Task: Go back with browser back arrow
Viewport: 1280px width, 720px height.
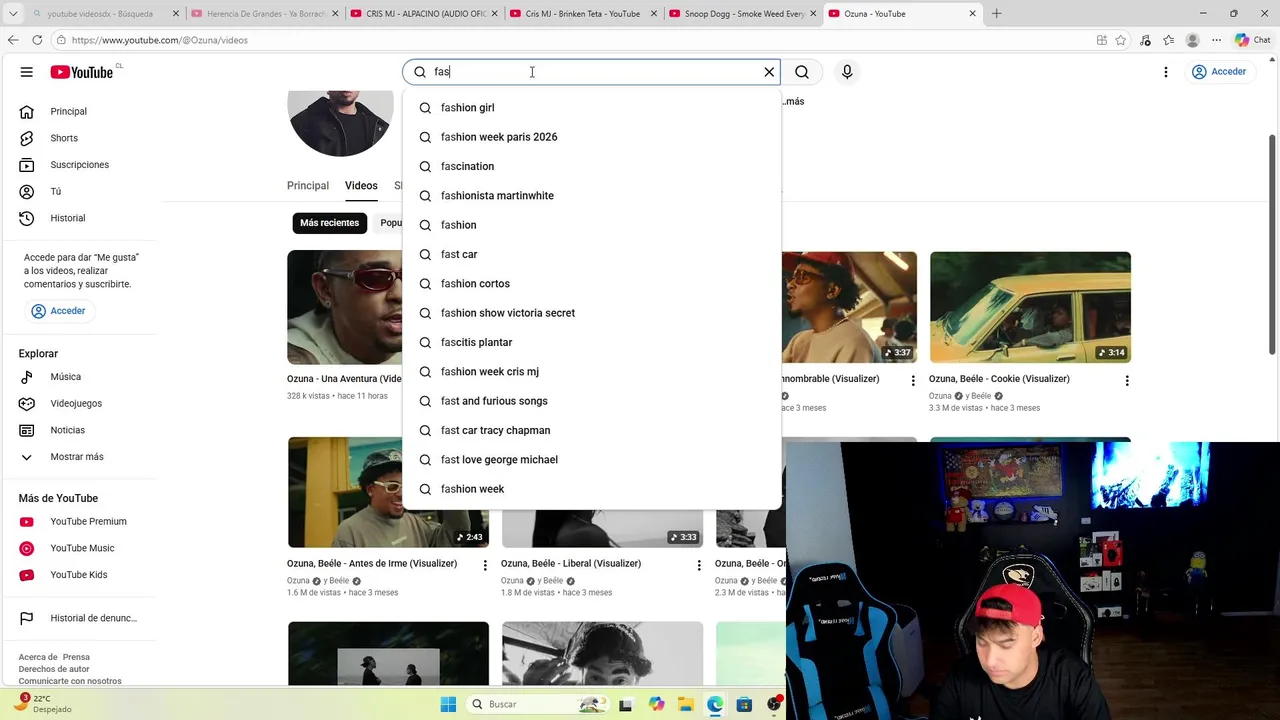Action: (x=13, y=40)
